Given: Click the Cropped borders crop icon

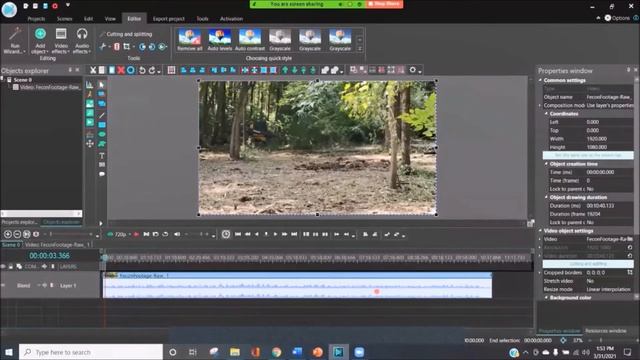Looking at the screenshot, I should [x=630, y=273].
